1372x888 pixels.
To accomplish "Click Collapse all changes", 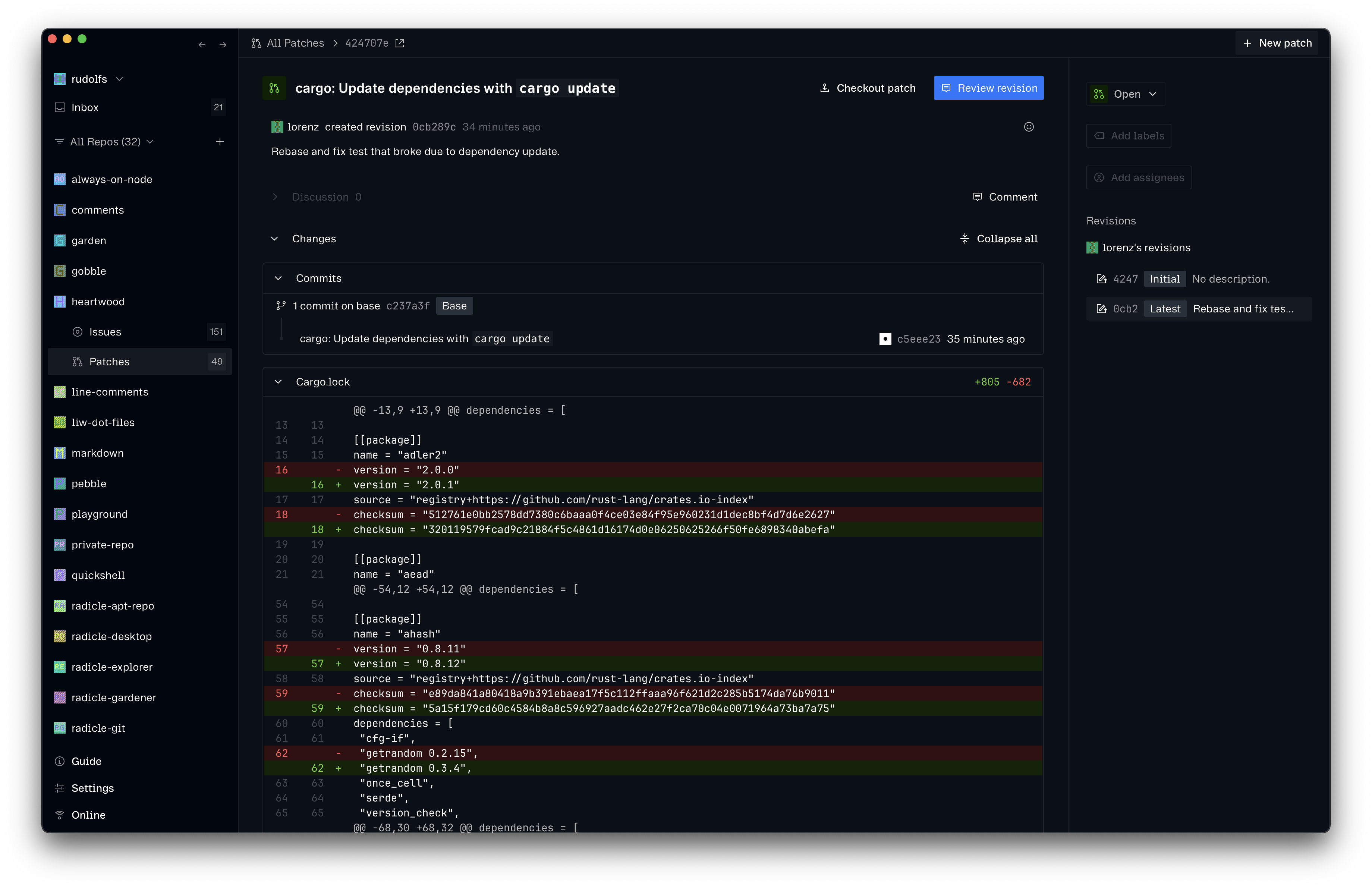I will (x=998, y=239).
